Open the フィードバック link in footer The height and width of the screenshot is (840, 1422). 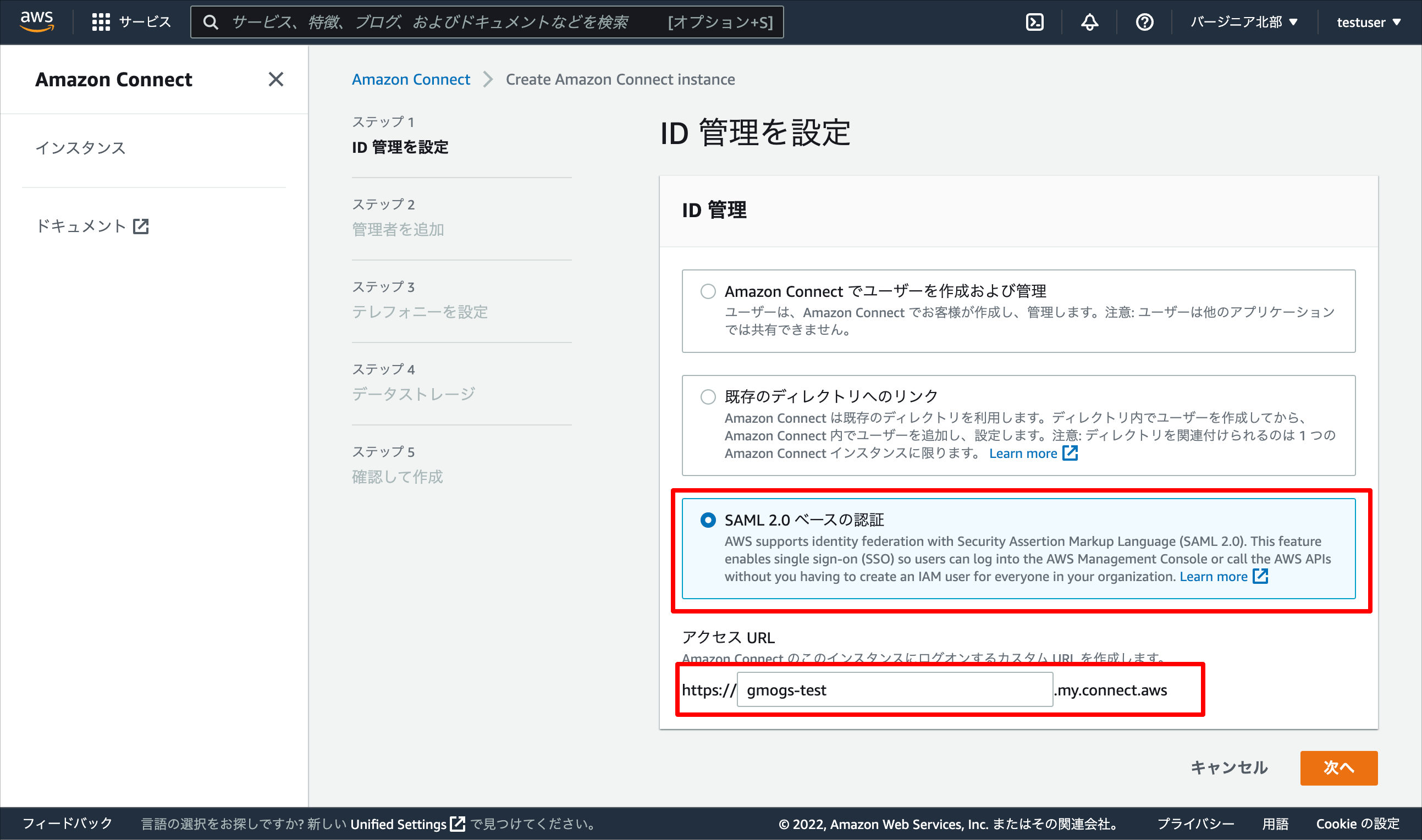click(68, 824)
